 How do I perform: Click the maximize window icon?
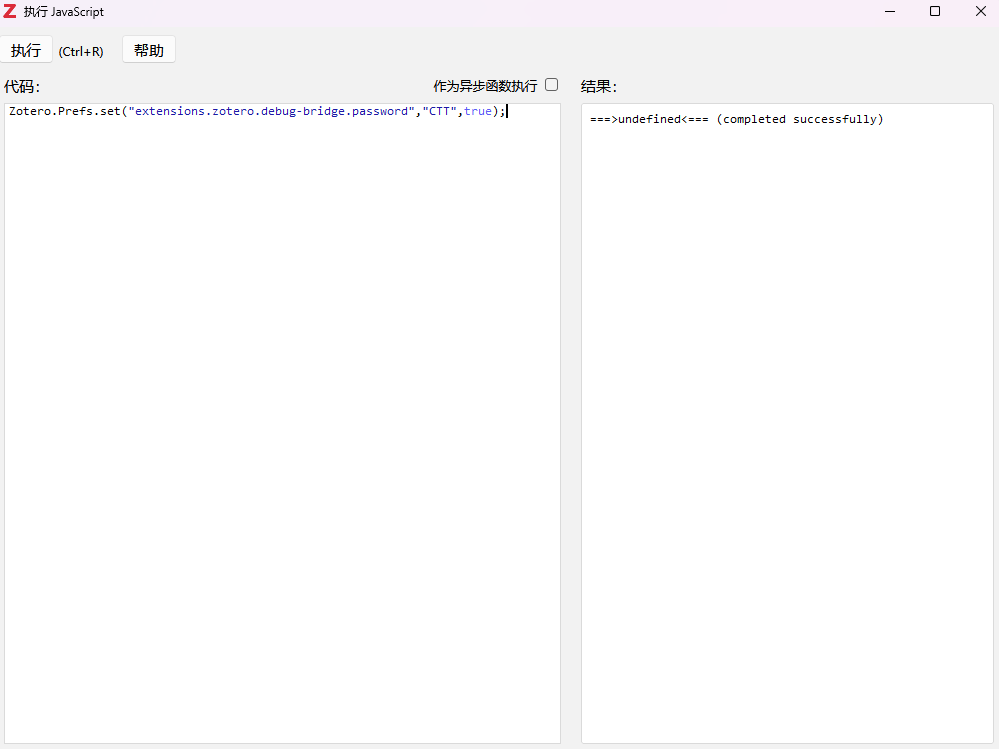click(x=934, y=11)
